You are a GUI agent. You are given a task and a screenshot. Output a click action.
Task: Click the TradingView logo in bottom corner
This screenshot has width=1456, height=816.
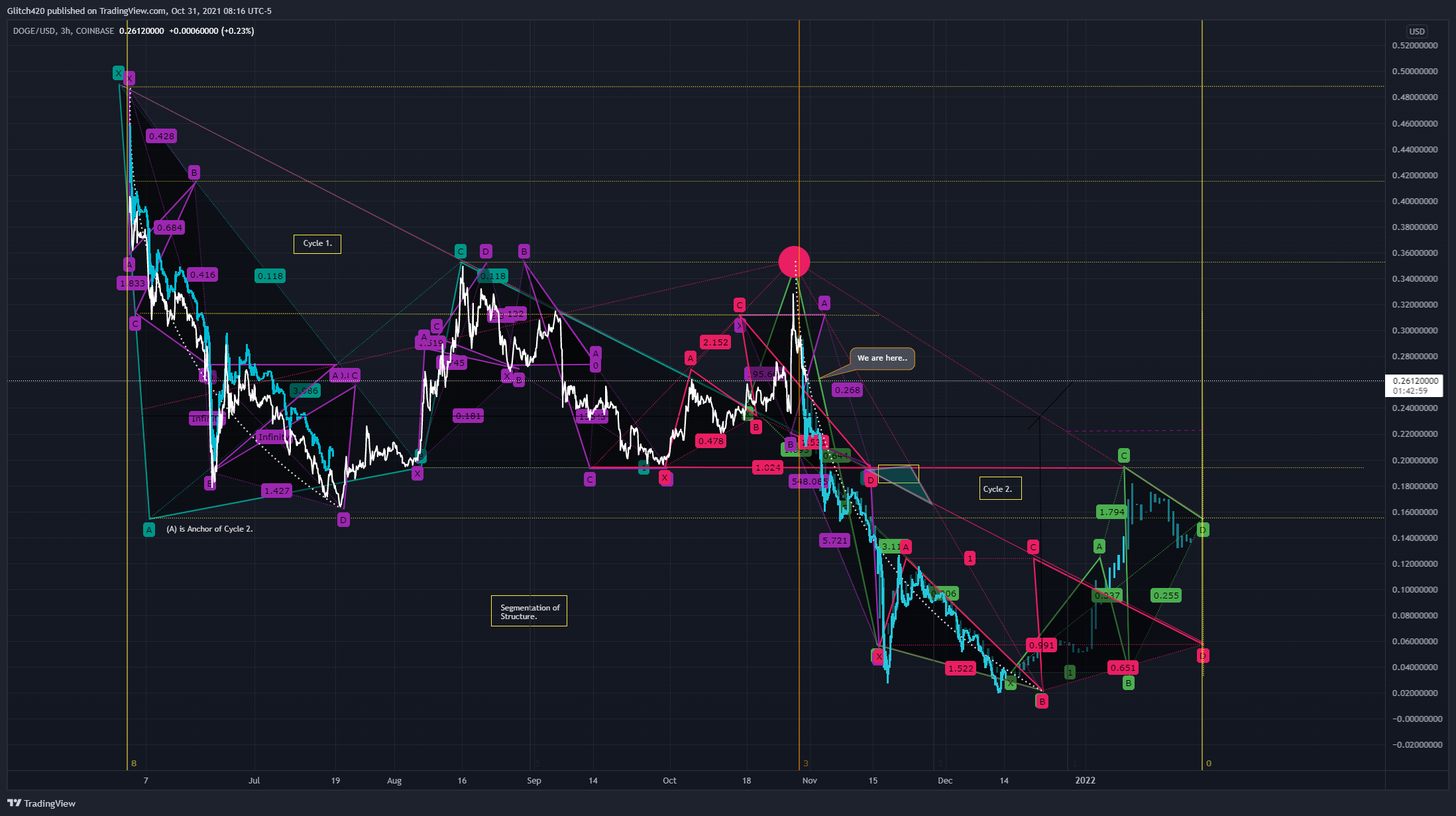41,803
